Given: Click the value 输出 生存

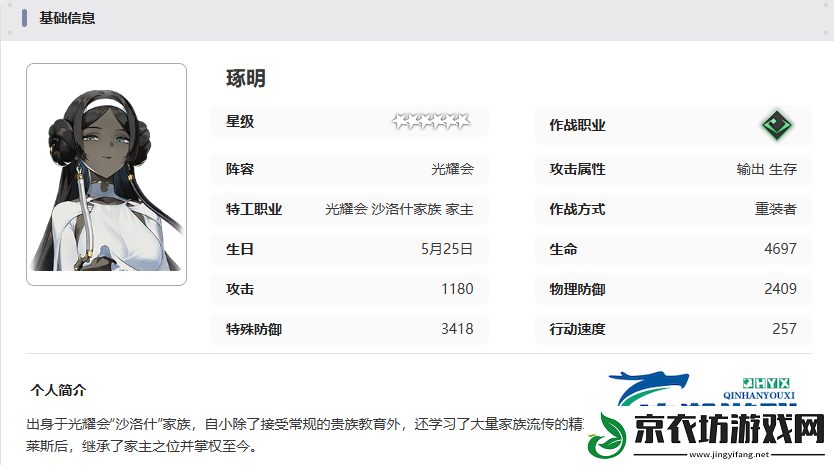Looking at the screenshot, I should tap(766, 169).
